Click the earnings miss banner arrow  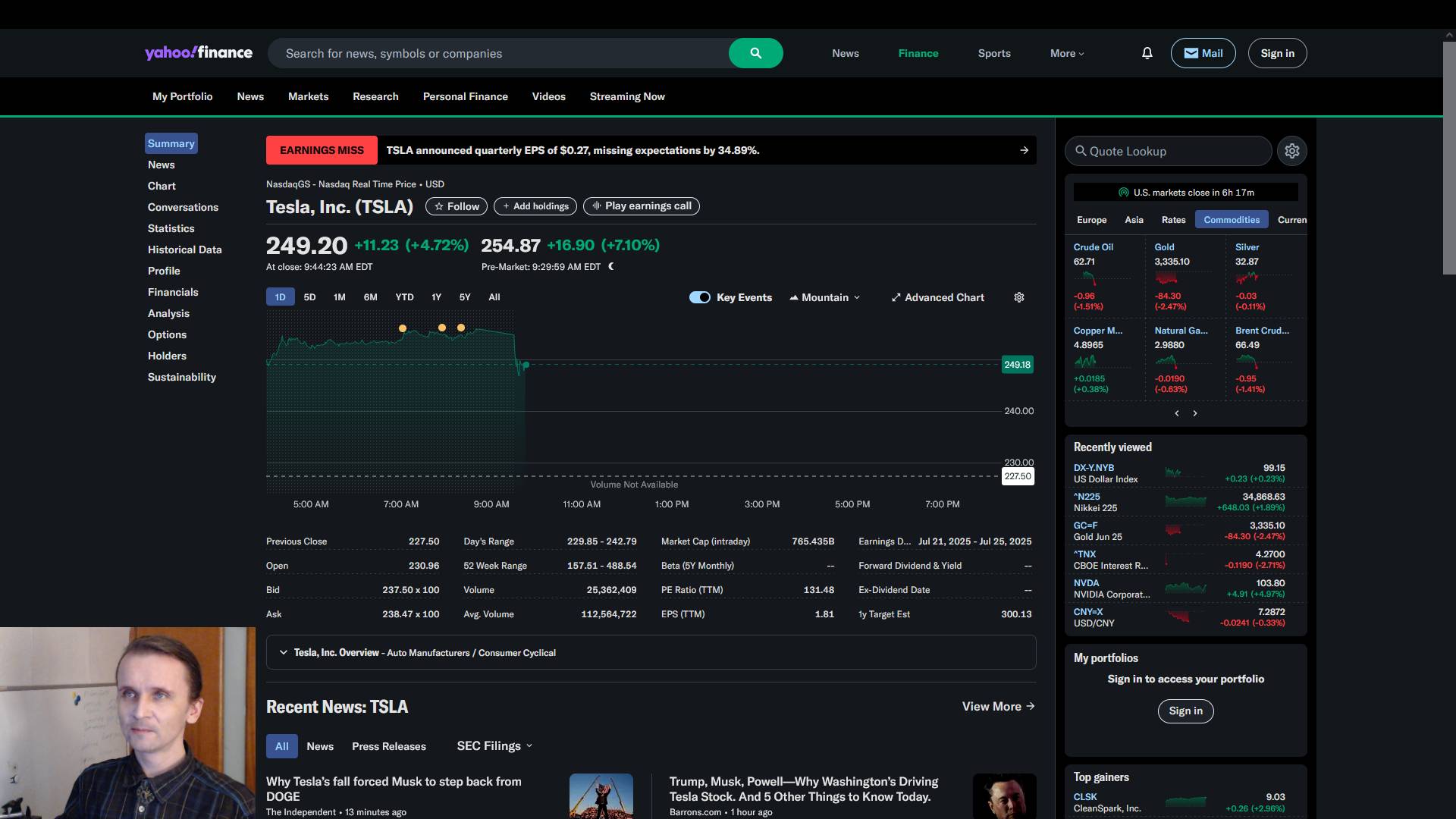(1024, 150)
